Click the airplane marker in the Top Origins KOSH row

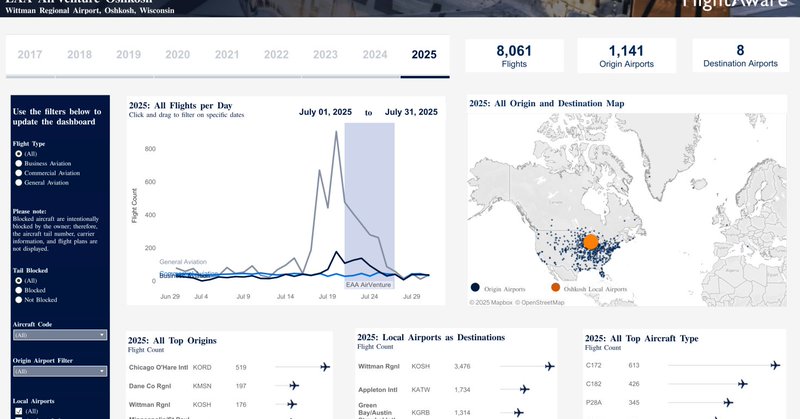pos(292,404)
